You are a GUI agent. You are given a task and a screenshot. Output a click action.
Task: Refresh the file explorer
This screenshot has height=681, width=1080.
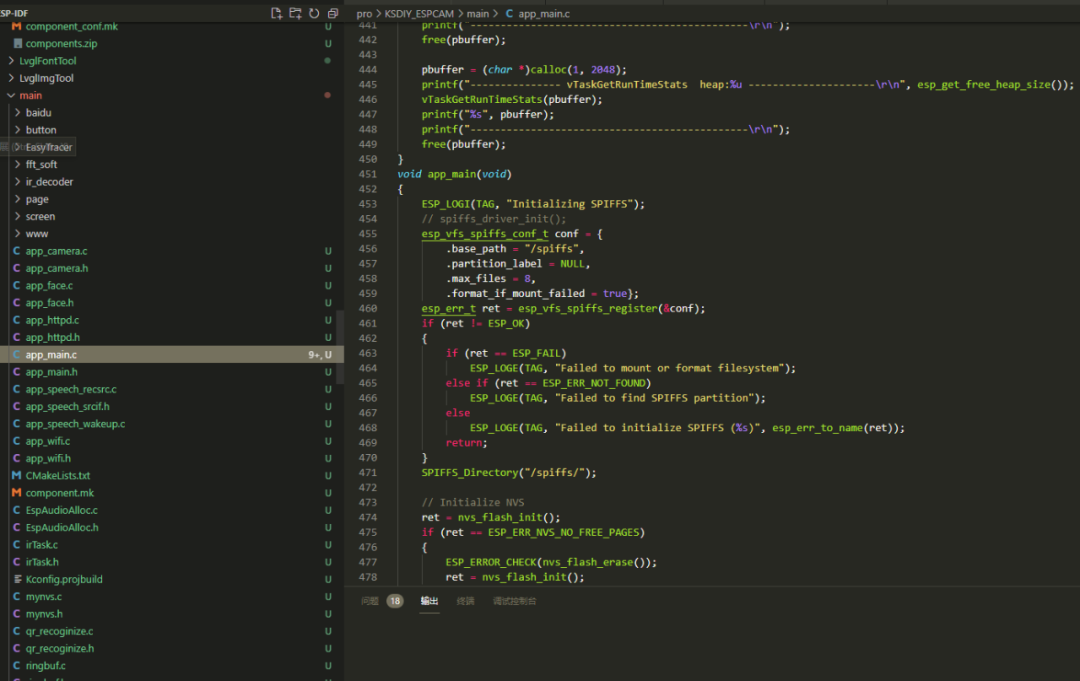[x=314, y=13]
